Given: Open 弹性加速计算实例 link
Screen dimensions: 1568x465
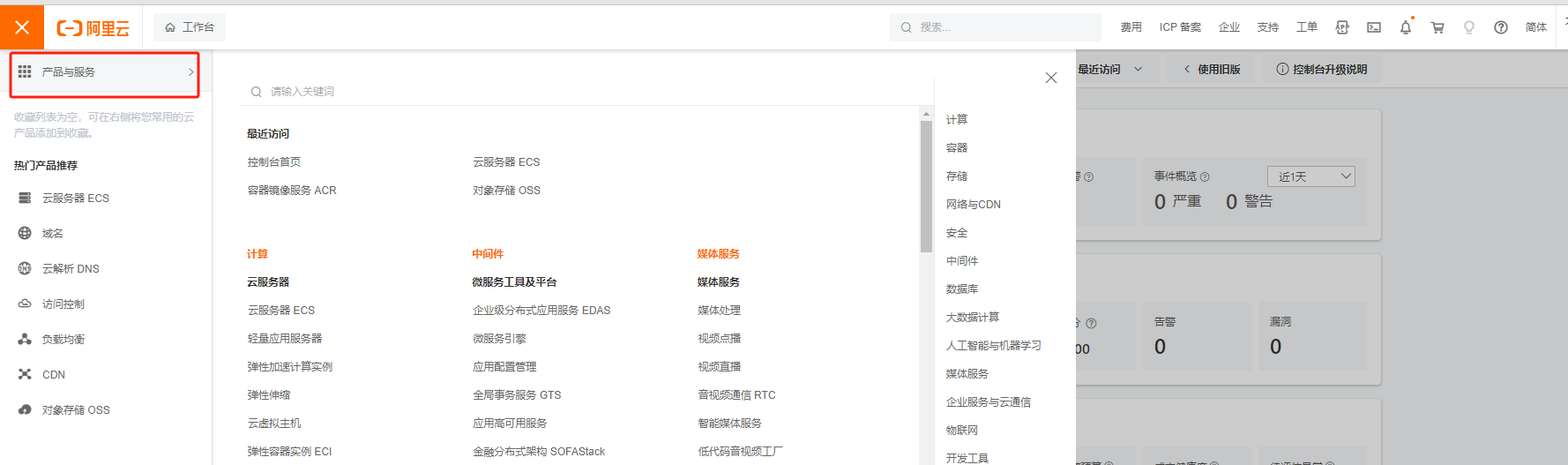Looking at the screenshot, I should click(x=289, y=366).
